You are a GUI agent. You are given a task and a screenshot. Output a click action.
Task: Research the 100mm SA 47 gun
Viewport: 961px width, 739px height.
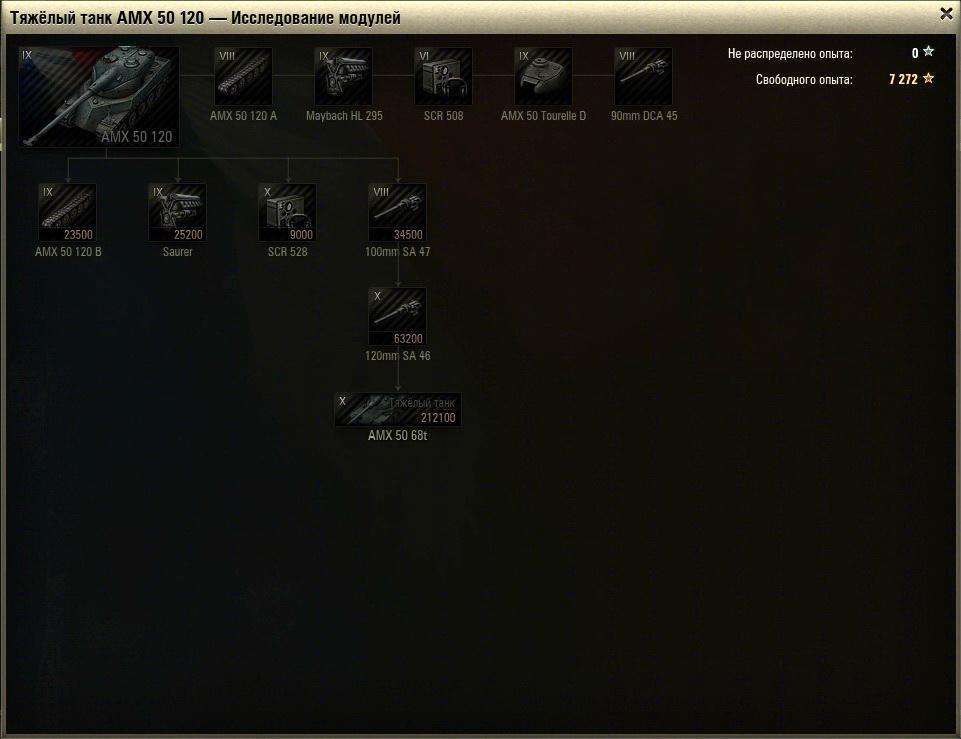pyautogui.click(x=398, y=213)
